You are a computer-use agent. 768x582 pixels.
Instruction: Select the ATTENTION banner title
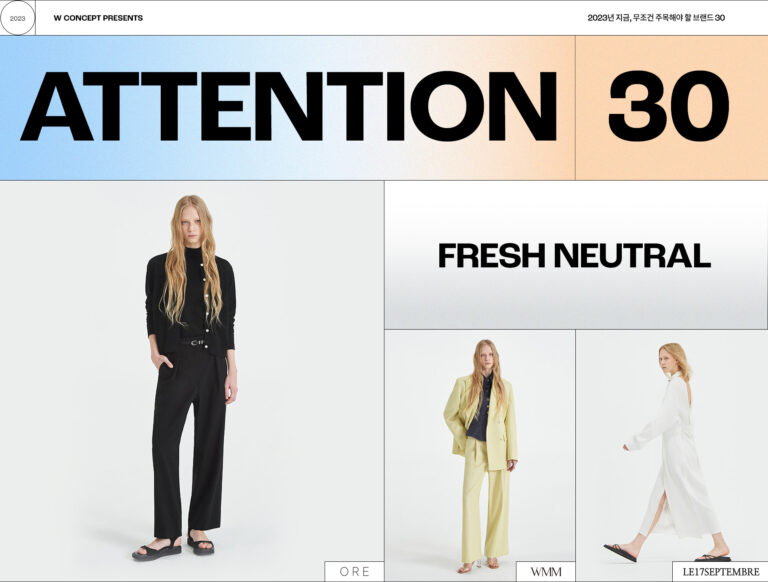click(x=288, y=106)
